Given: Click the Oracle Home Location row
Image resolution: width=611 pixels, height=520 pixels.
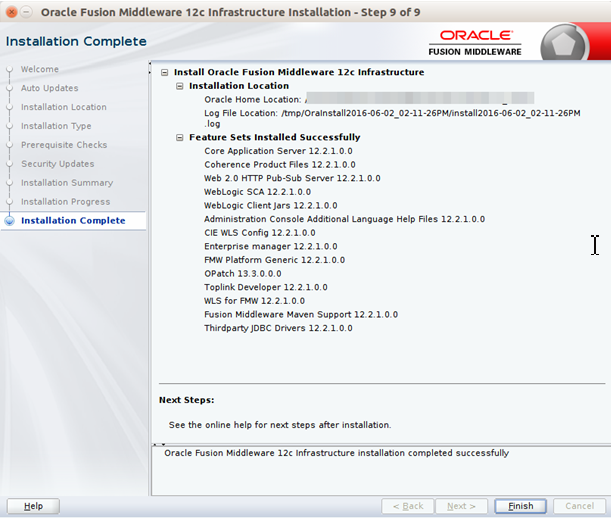Looking at the screenshot, I should point(369,100).
